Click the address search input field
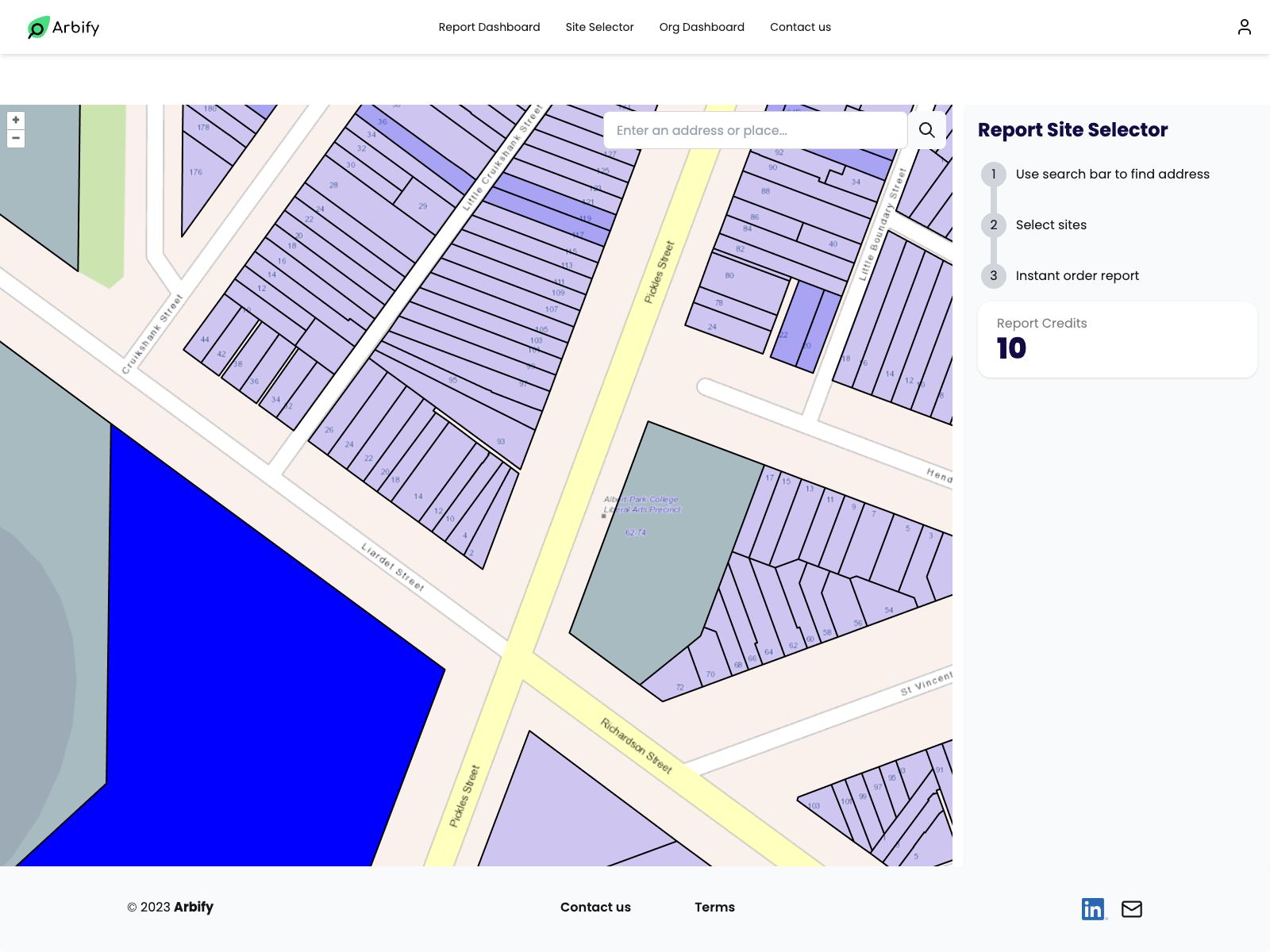This screenshot has height=952, width=1270. [x=754, y=129]
